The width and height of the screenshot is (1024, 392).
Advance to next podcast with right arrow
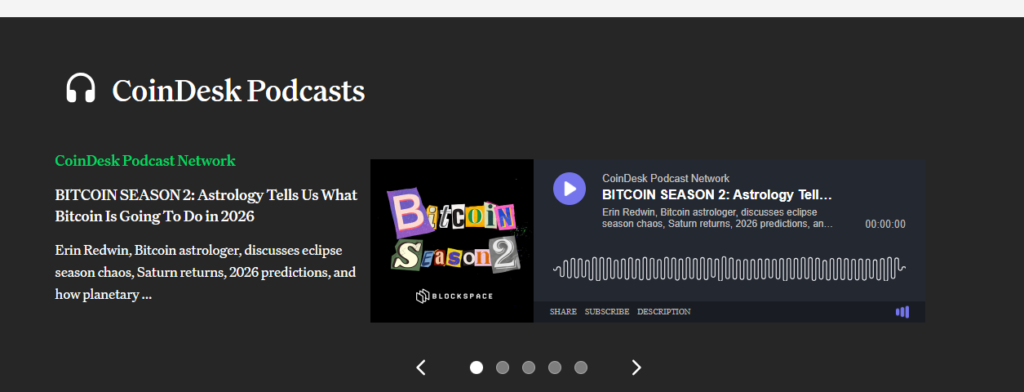click(x=636, y=368)
